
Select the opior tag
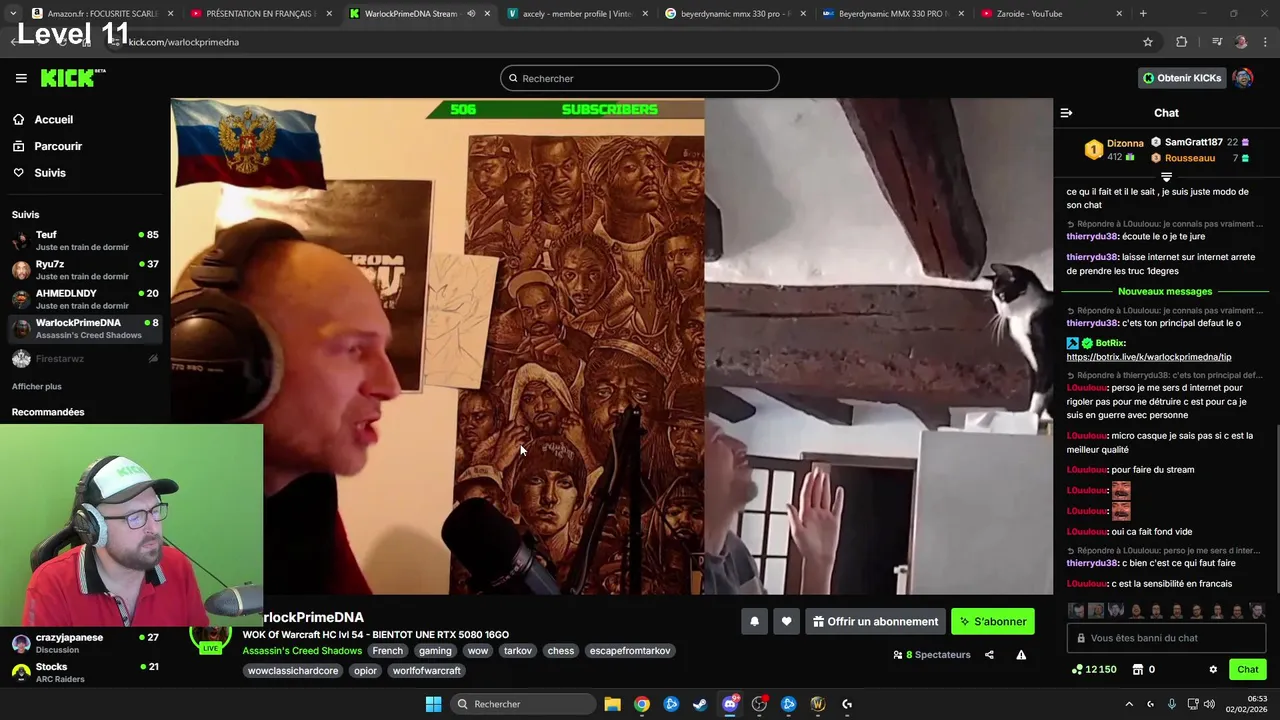click(365, 671)
